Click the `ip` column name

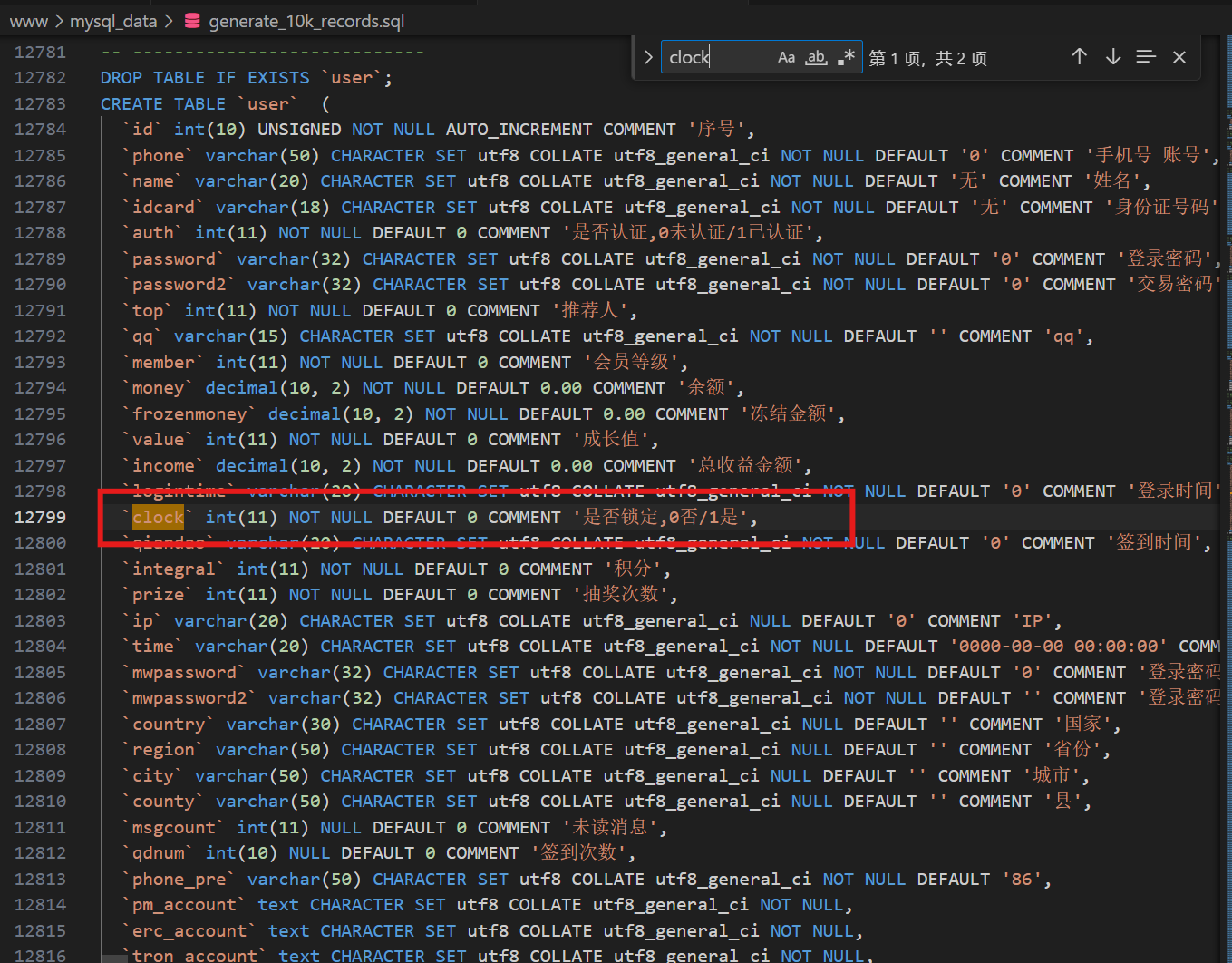coord(143,620)
